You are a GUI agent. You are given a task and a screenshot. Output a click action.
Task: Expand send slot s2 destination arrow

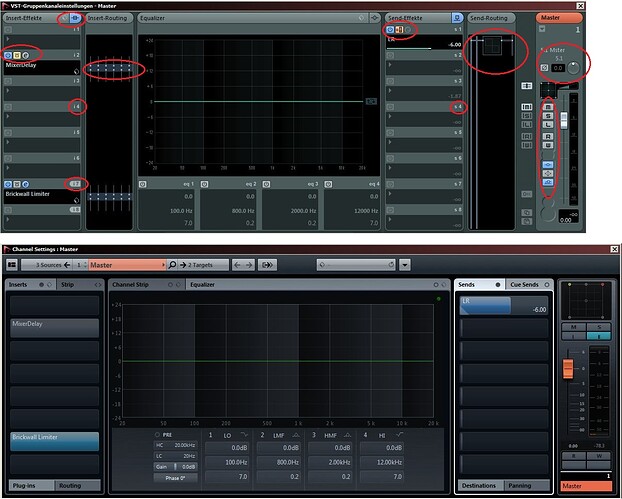(390, 65)
